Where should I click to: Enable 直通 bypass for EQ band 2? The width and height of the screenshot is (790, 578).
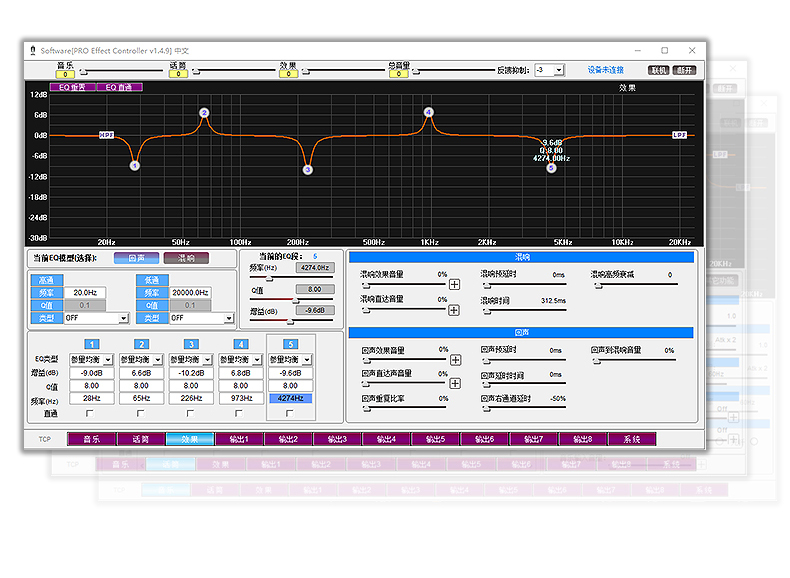tap(140, 413)
